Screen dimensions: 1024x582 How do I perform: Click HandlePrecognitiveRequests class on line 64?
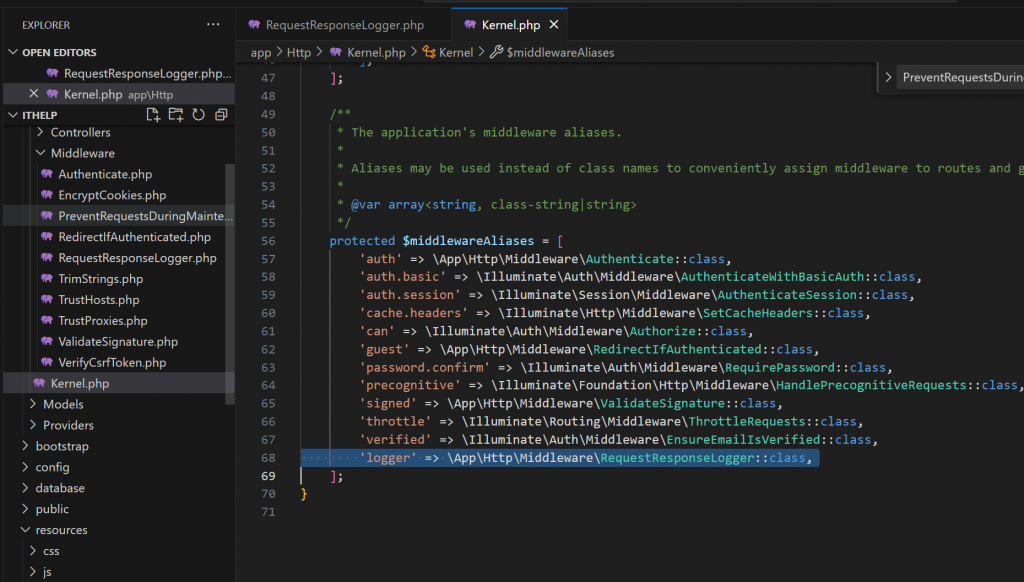click(871, 385)
